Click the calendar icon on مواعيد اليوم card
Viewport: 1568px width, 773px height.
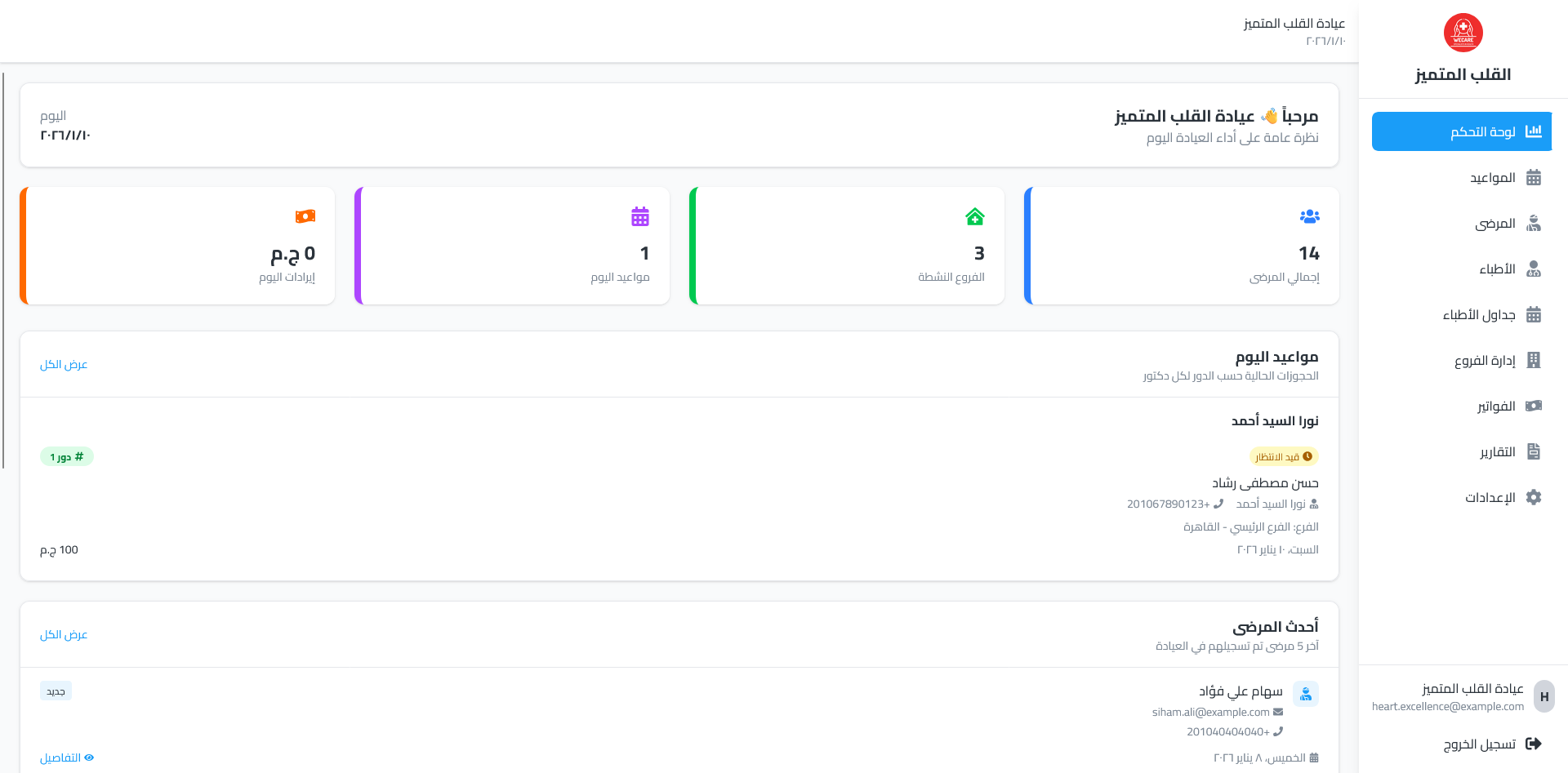coord(640,215)
